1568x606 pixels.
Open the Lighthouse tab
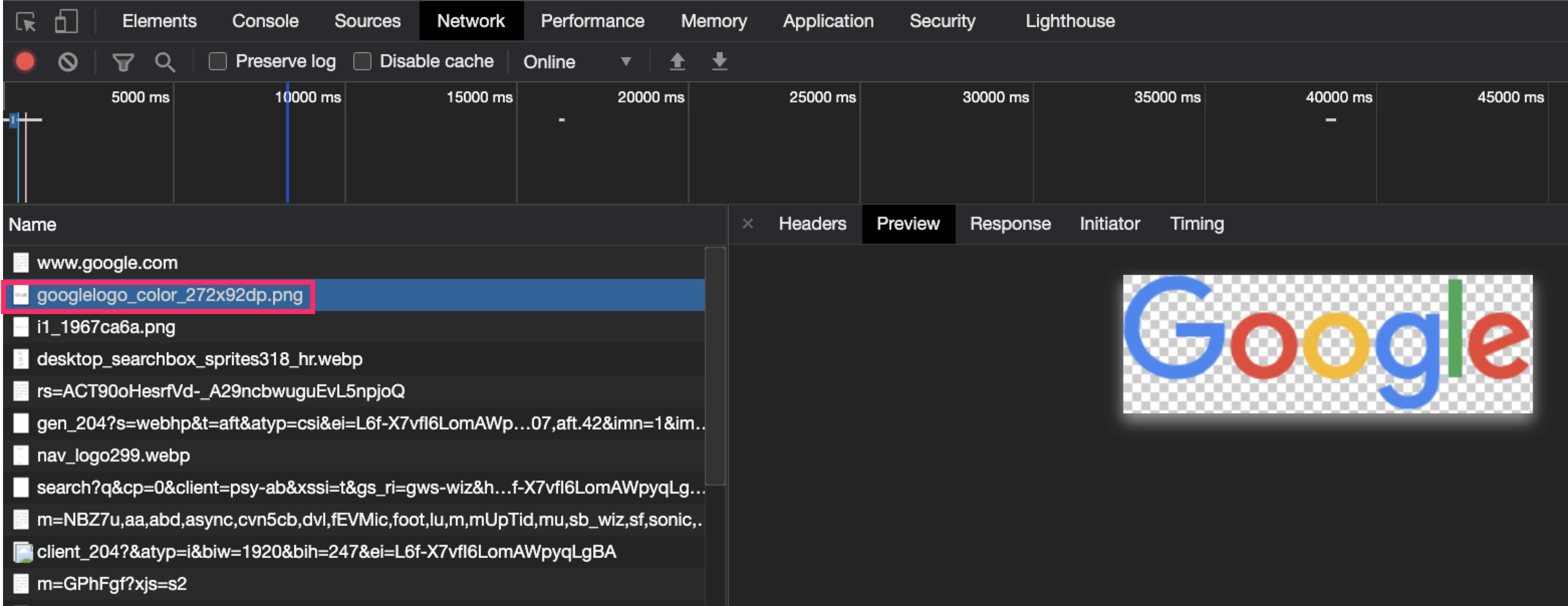coord(1070,21)
